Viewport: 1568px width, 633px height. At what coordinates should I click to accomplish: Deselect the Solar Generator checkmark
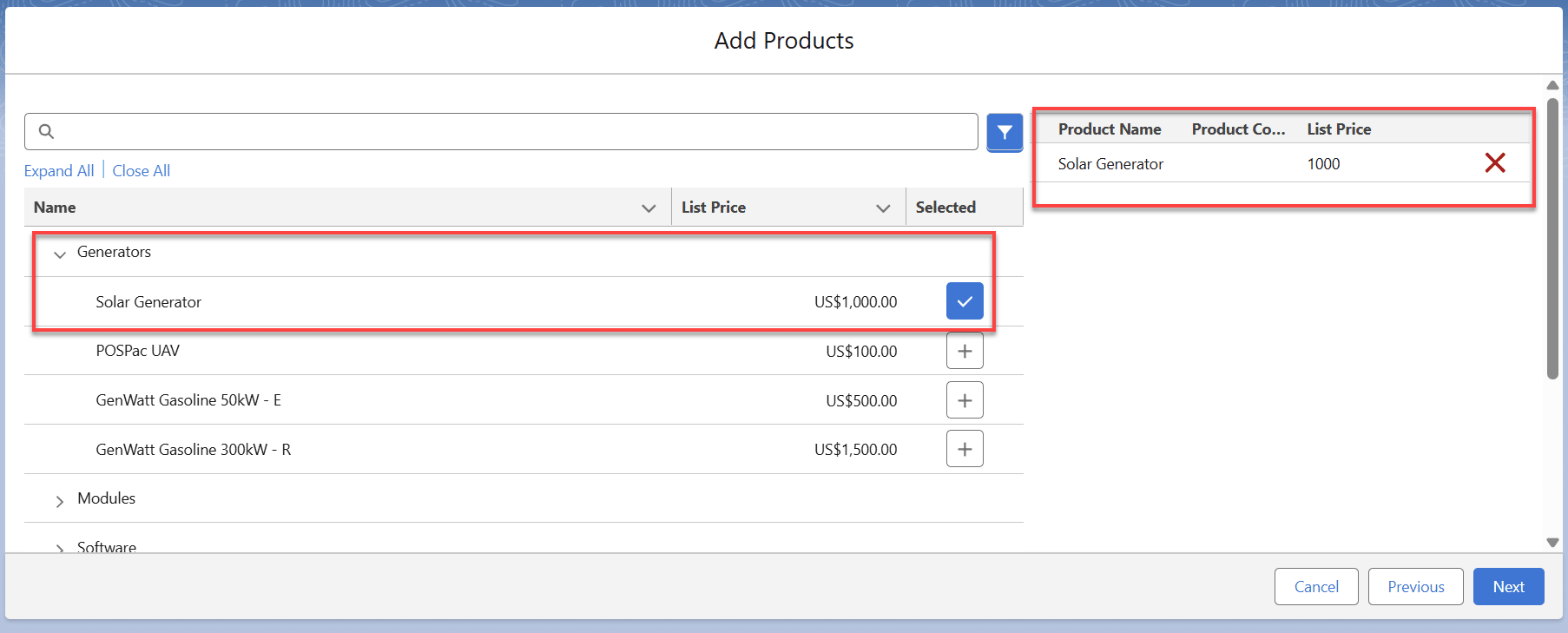click(964, 301)
